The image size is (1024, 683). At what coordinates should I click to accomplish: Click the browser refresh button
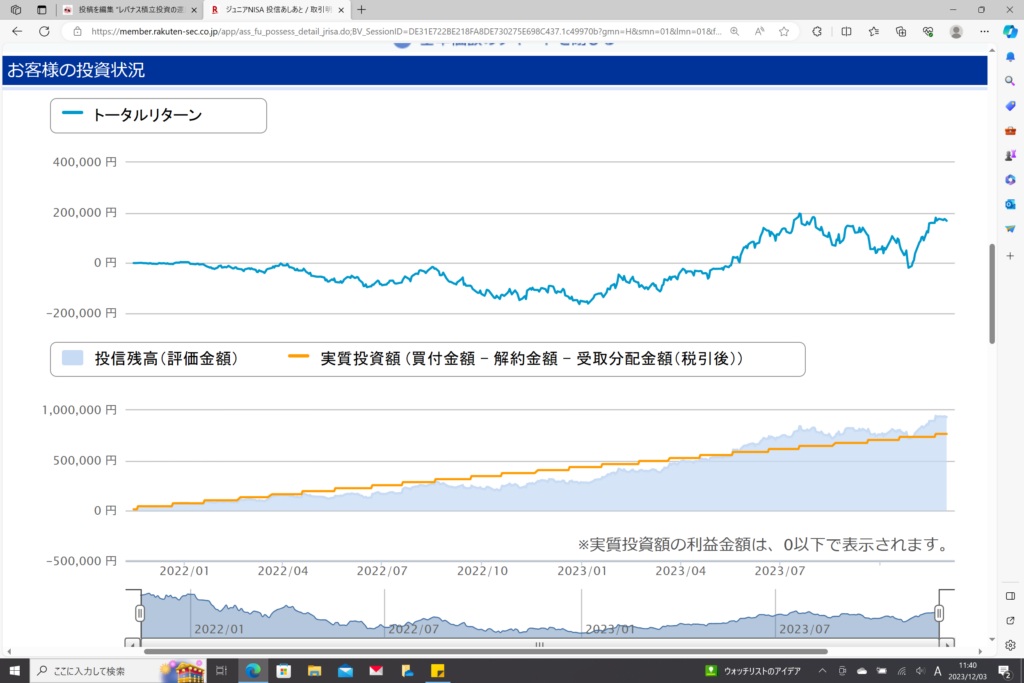point(44,31)
